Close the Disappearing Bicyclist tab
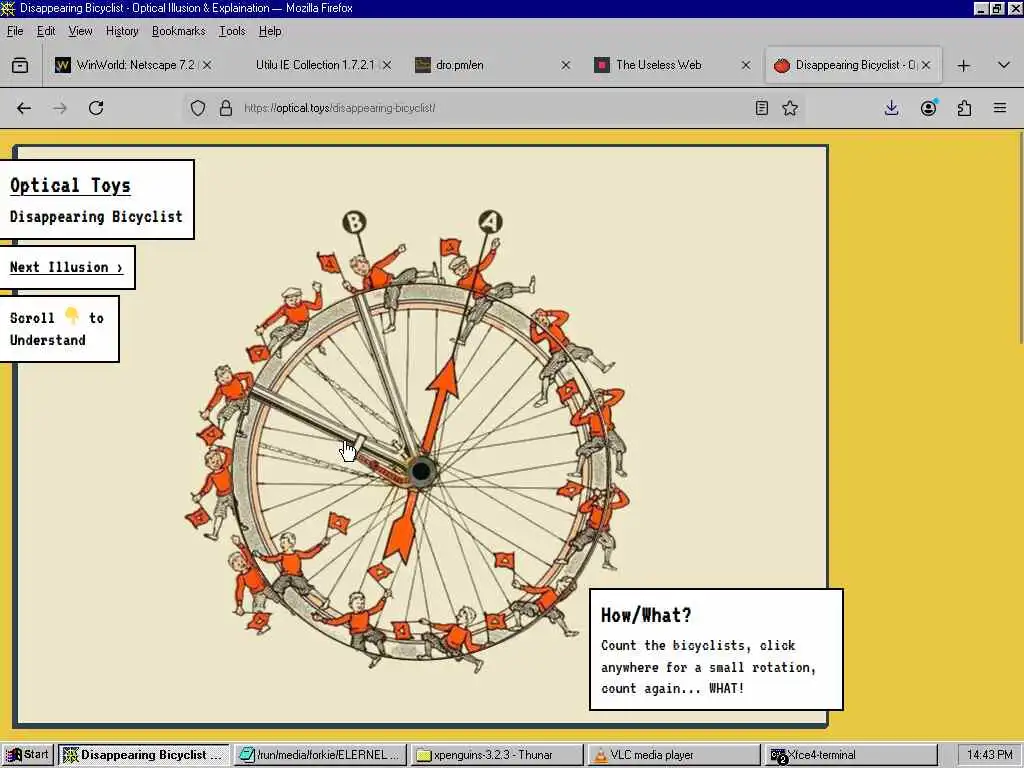 click(x=925, y=65)
